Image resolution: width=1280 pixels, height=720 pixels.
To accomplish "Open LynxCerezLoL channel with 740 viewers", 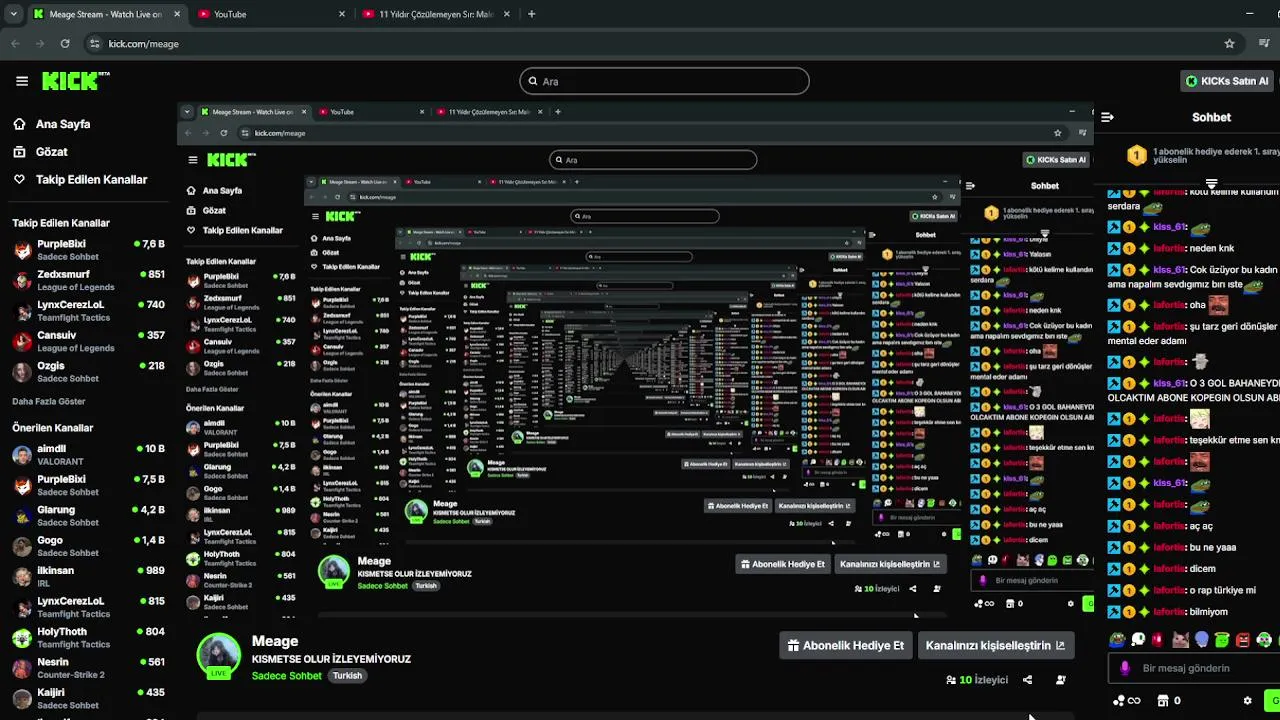I will tap(88, 311).
